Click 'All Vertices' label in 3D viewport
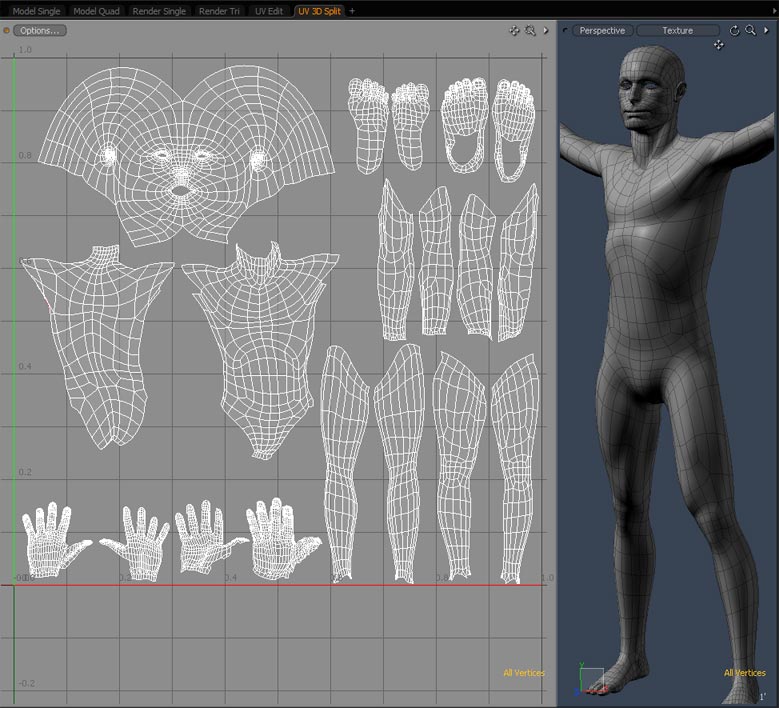The width and height of the screenshot is (779, 708). [x=744, y=673]
